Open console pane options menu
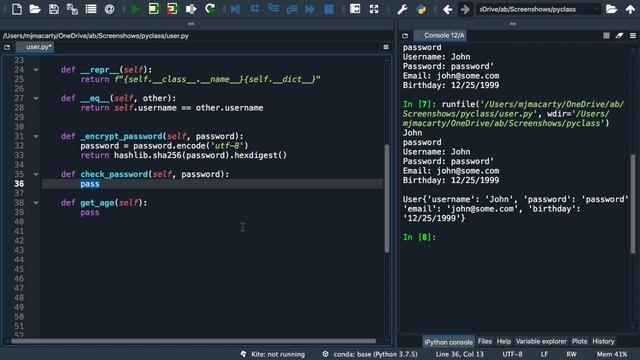Screen dimensions: 640x360 (x=633, y=36)
